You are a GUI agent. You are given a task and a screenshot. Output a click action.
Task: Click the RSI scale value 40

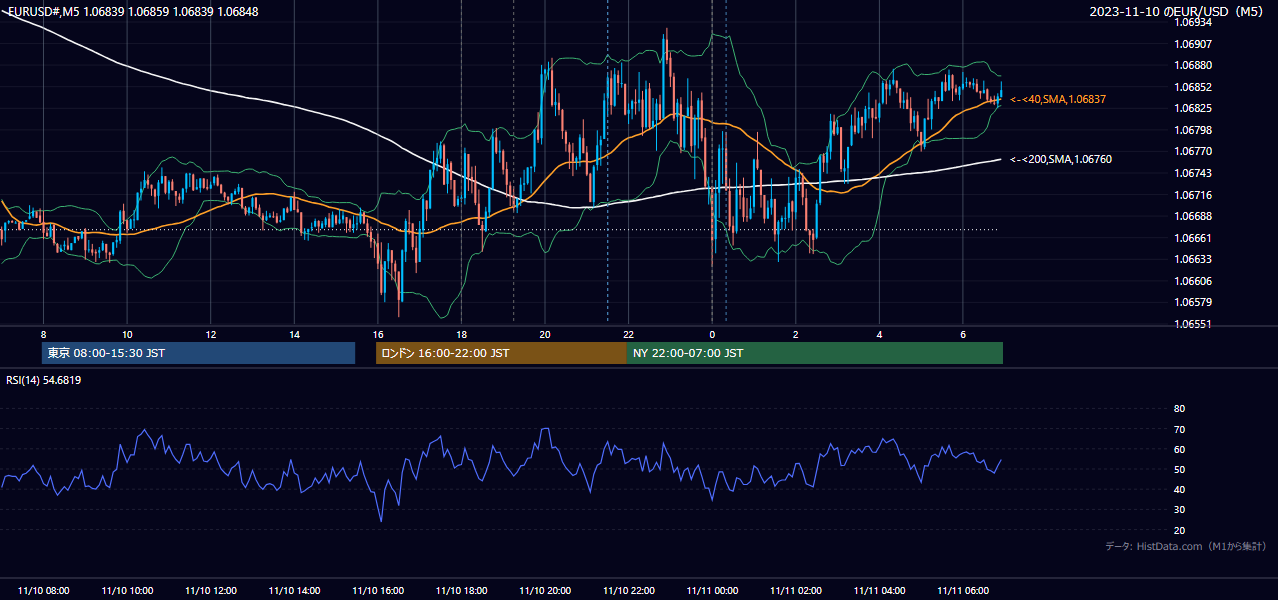1179,489
